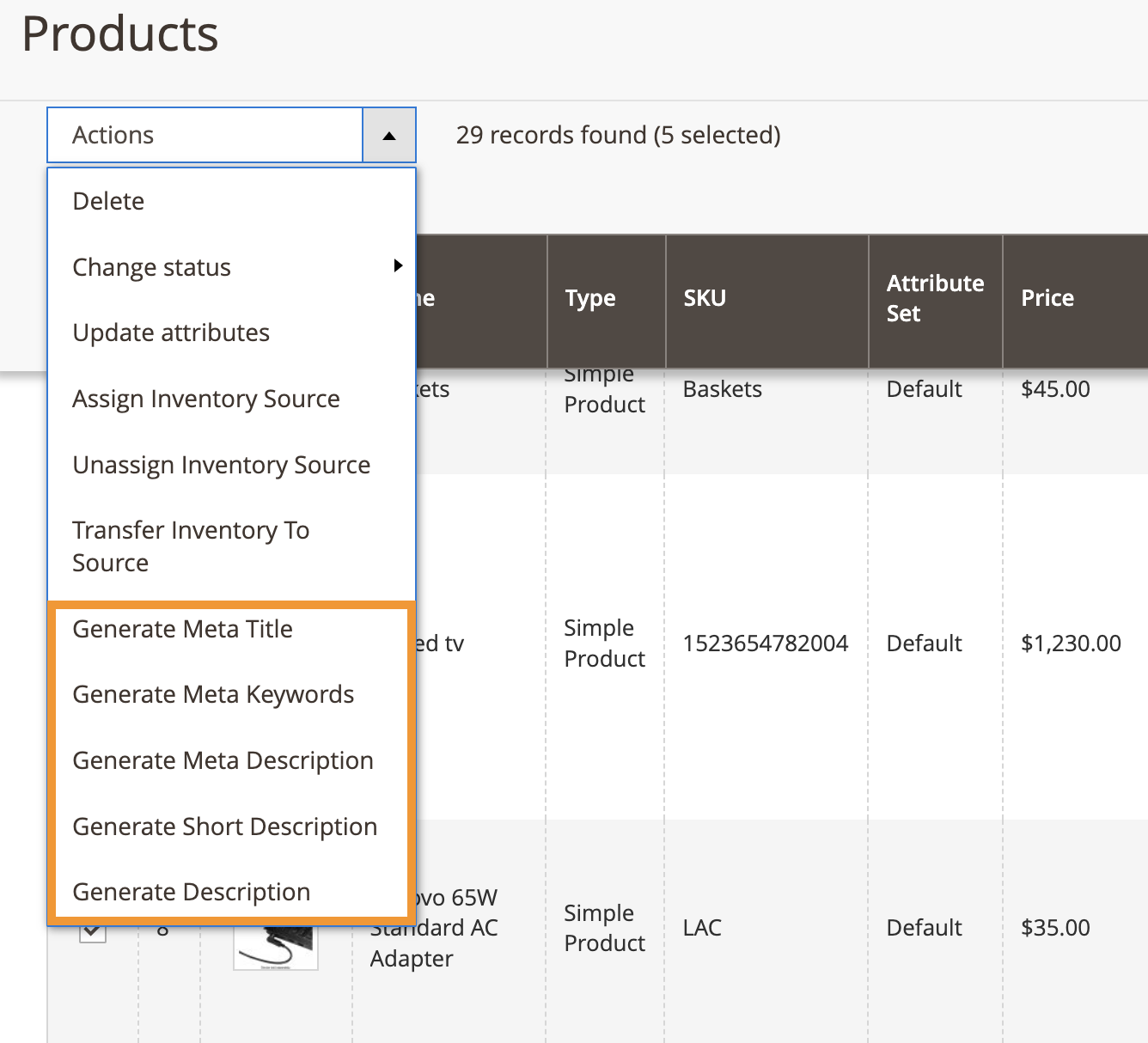Click the Attribute Set column header
The image size is (1148, 1043).
coord(935,298)
